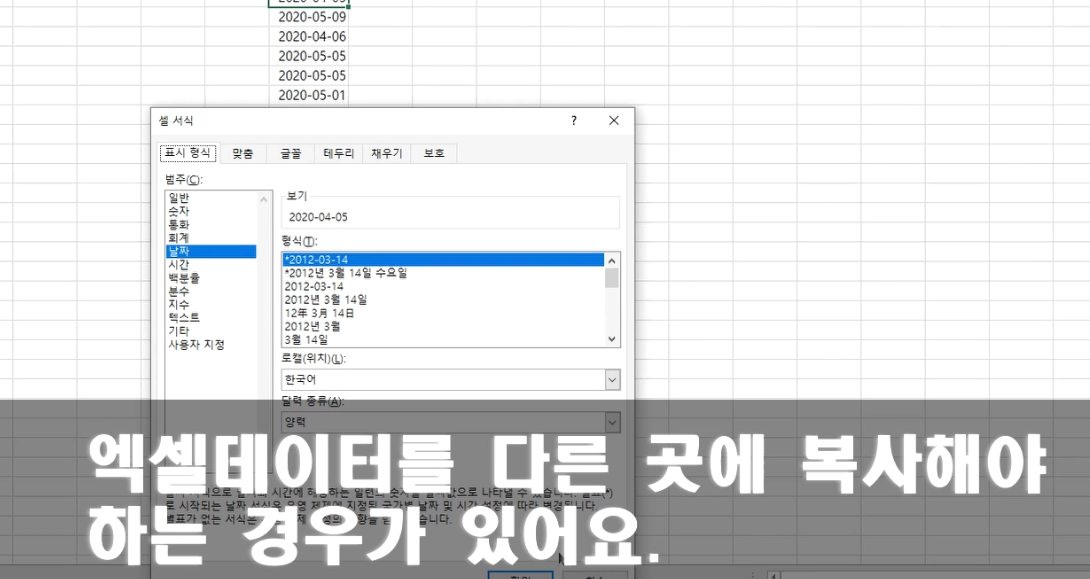Image resolution: width=1090 pixels, height=579 pixels.
Task: Choose *2012-03-14 format
Action: 444,259
